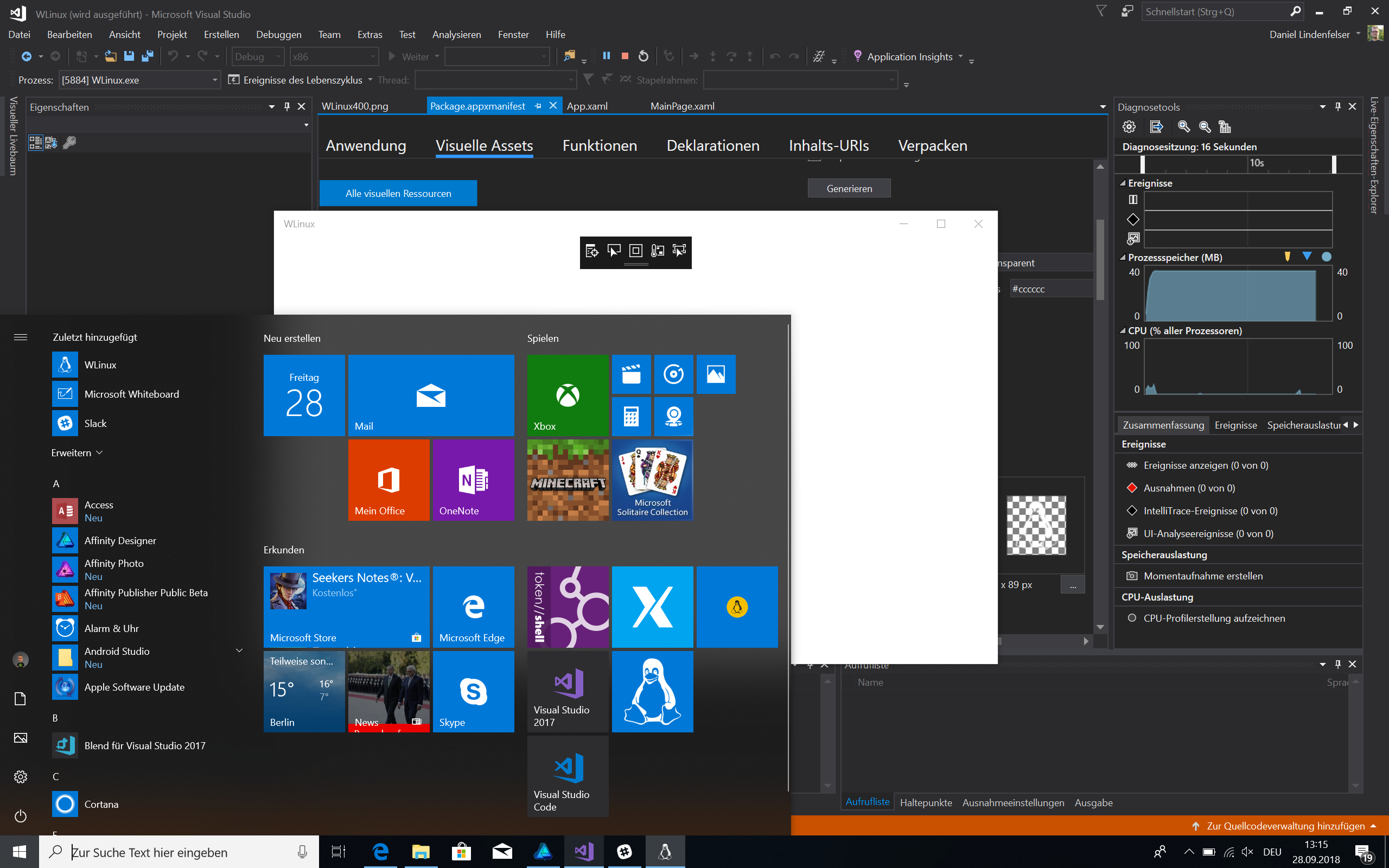
Task: Pause the debugger with the pause icon
Action: click(606, 56)
